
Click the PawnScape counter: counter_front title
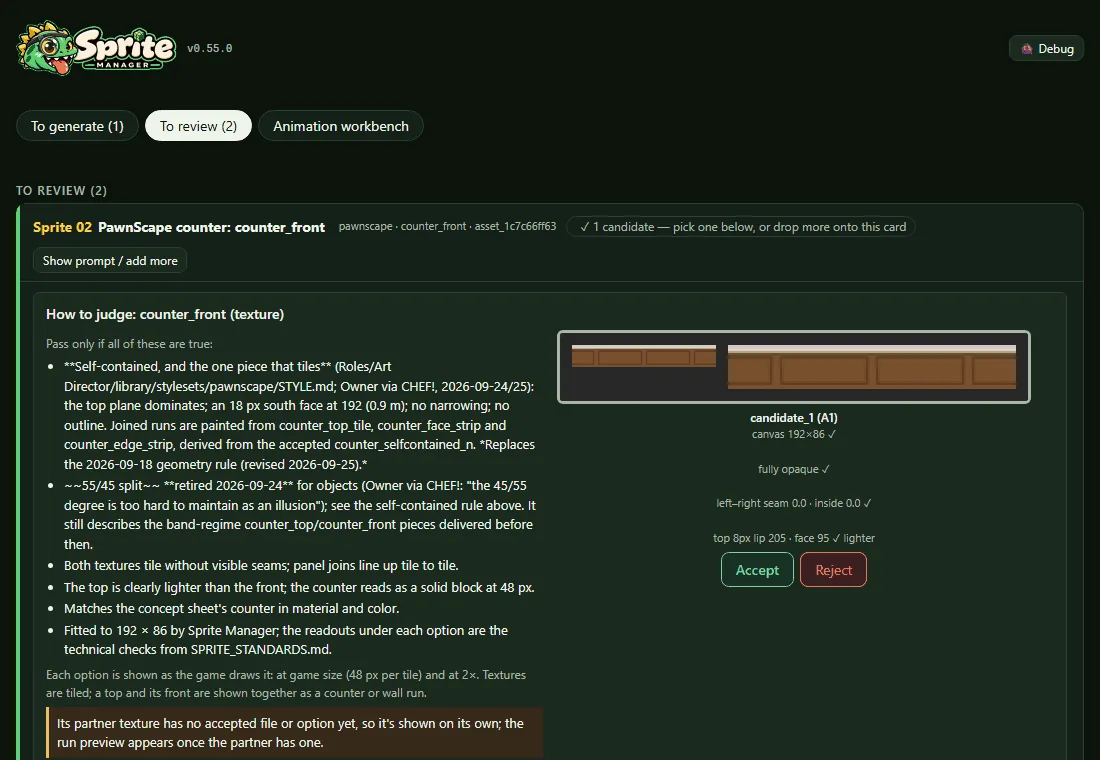click(211, 227)
